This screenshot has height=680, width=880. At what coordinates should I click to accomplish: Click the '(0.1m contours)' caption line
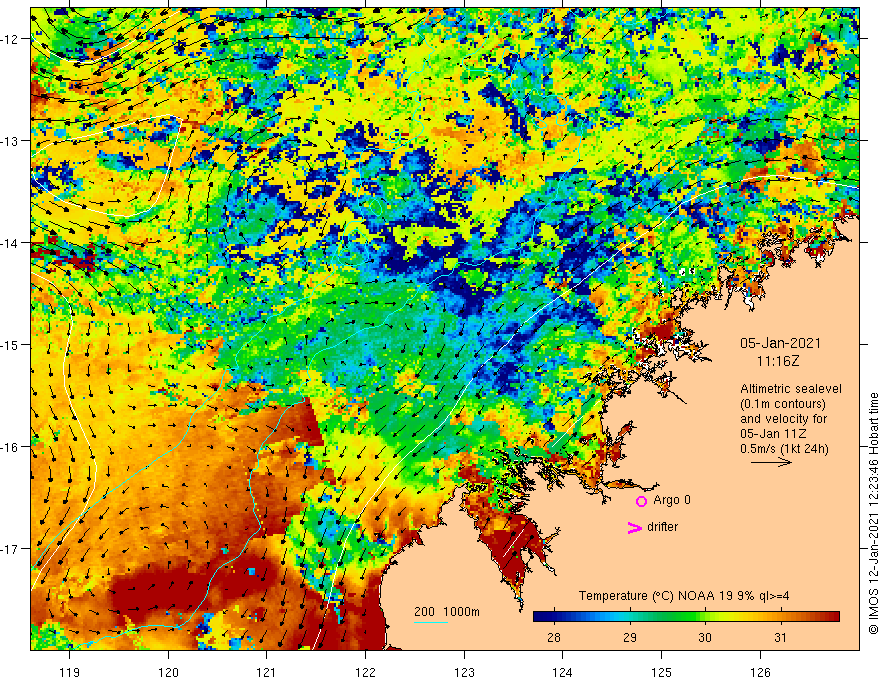783,404
